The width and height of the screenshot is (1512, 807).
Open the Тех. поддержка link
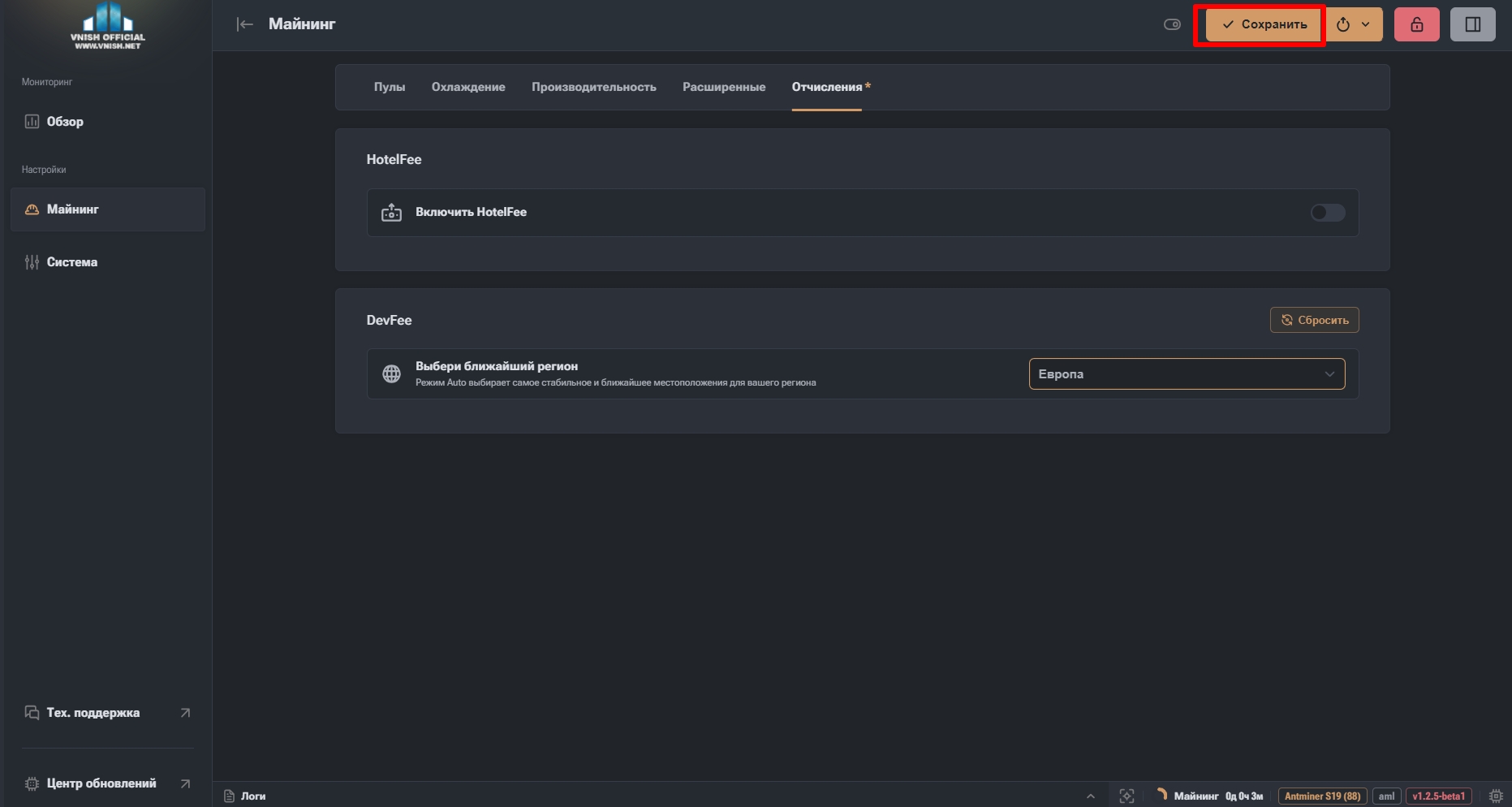click(108, 713)
